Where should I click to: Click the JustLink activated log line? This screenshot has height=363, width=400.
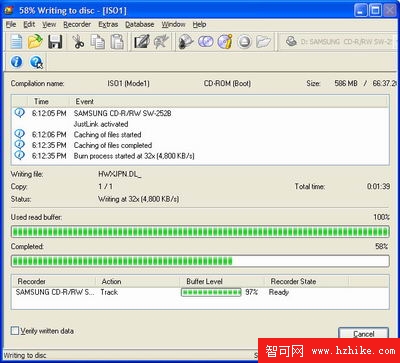101,124
